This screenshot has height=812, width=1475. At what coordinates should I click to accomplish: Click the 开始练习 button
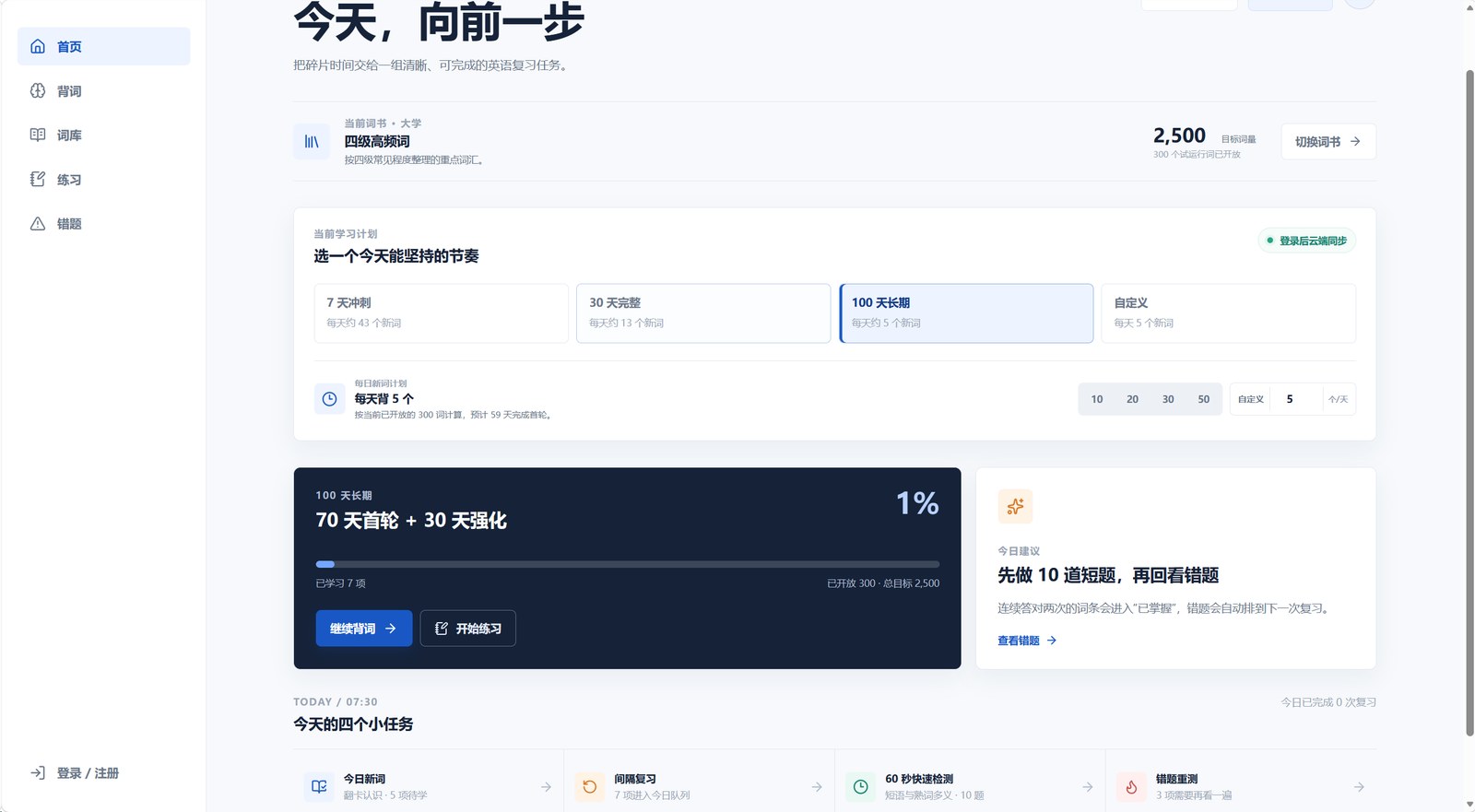(x=468, y=629)
